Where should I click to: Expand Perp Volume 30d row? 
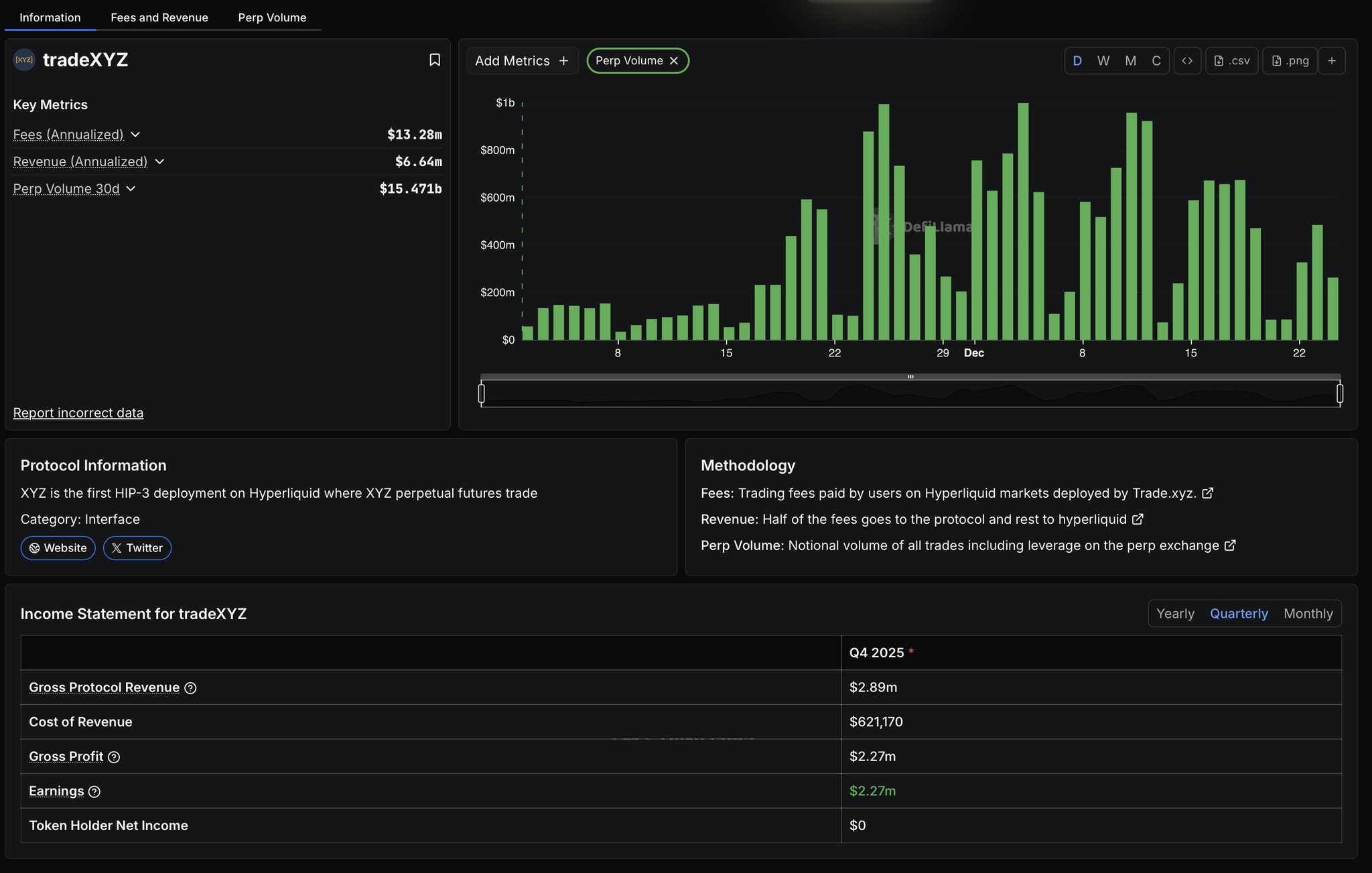click(131, 189)
